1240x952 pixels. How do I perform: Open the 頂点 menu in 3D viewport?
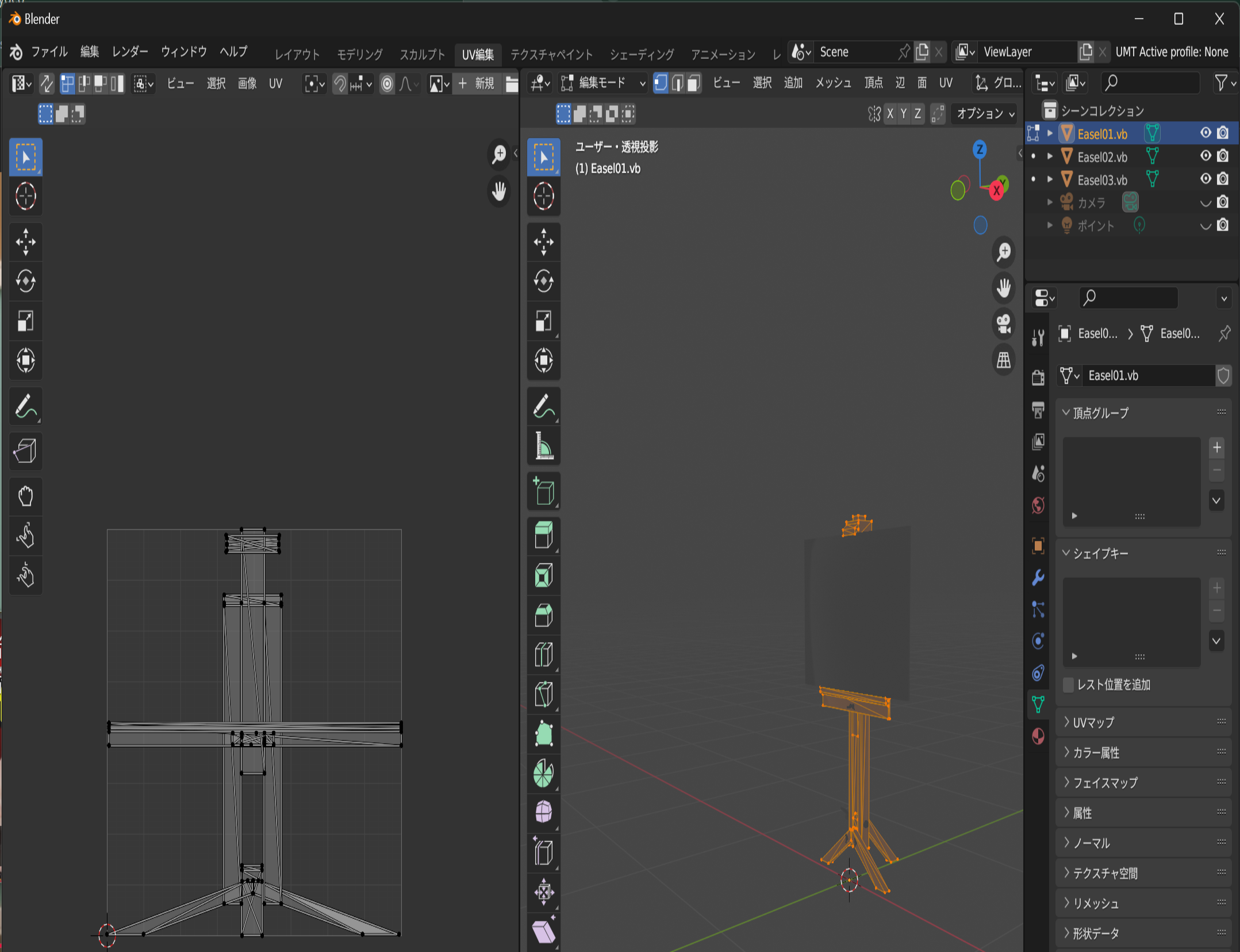coord(873,83)
